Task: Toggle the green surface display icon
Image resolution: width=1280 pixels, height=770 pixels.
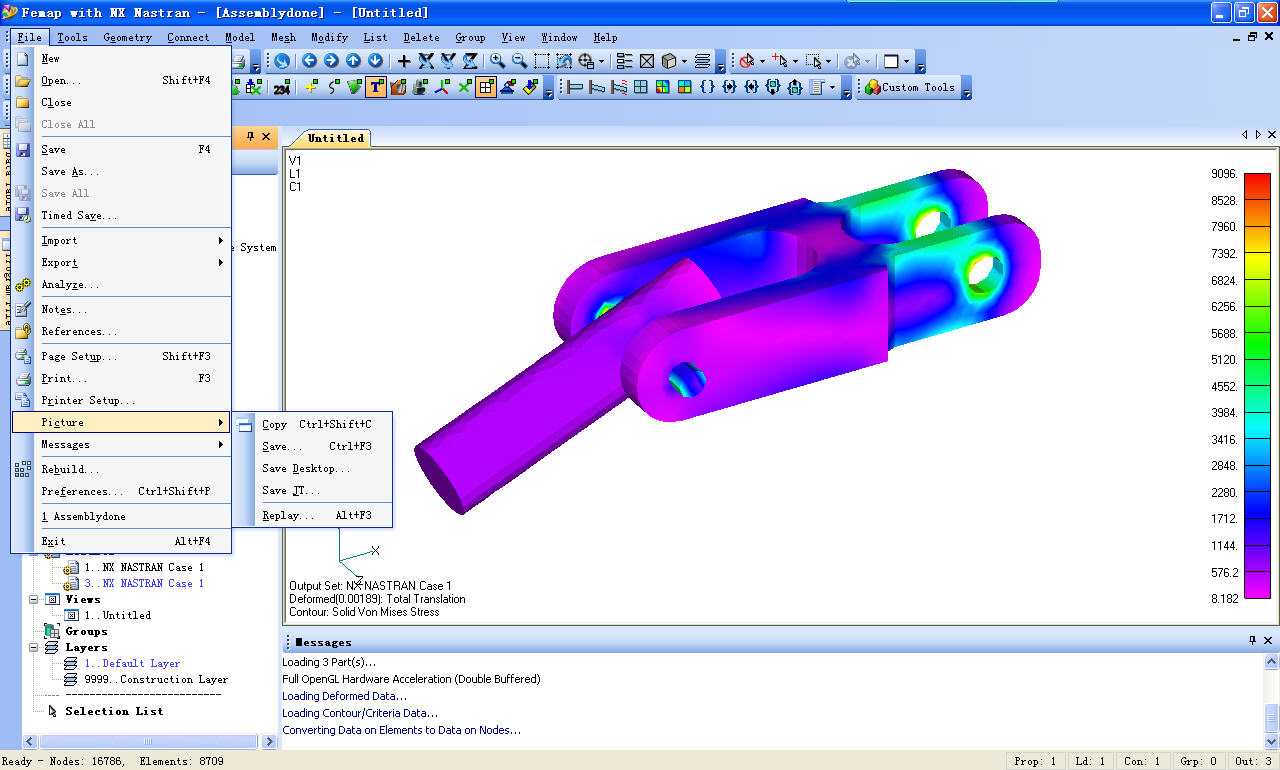Action: pos(354,87)
